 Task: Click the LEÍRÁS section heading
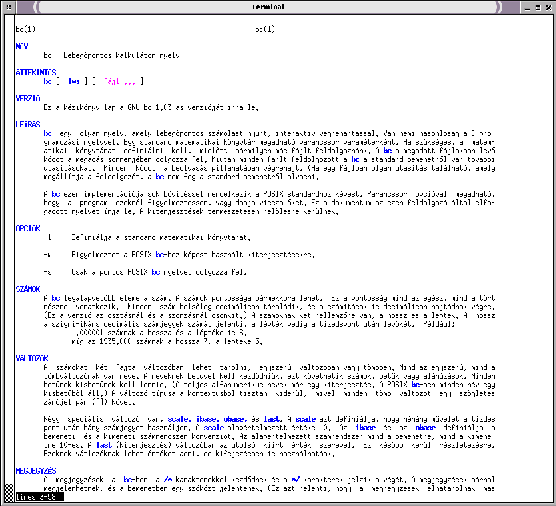click(x=28, y=124)
